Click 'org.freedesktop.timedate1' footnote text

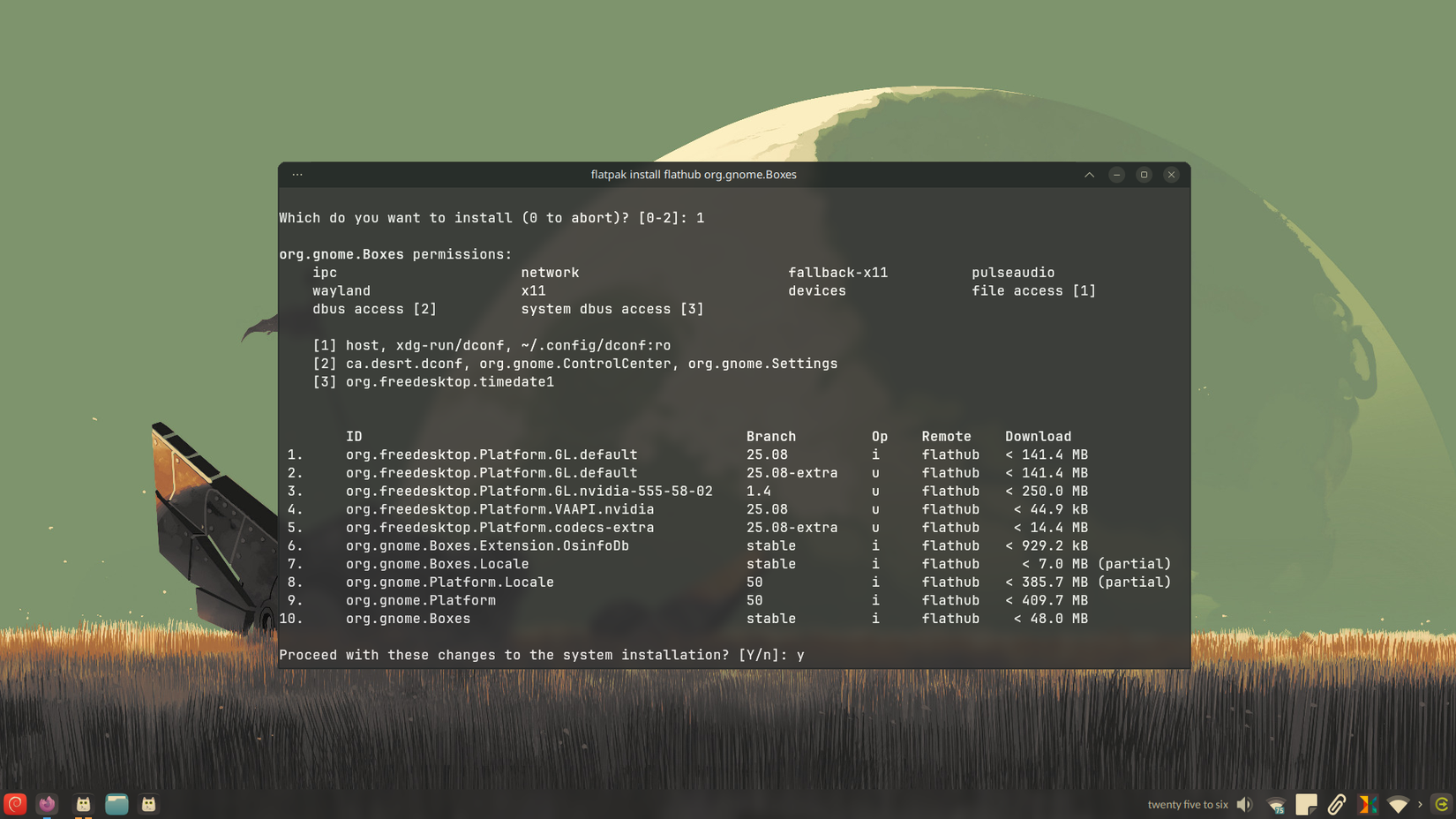[x=450, y=382]
